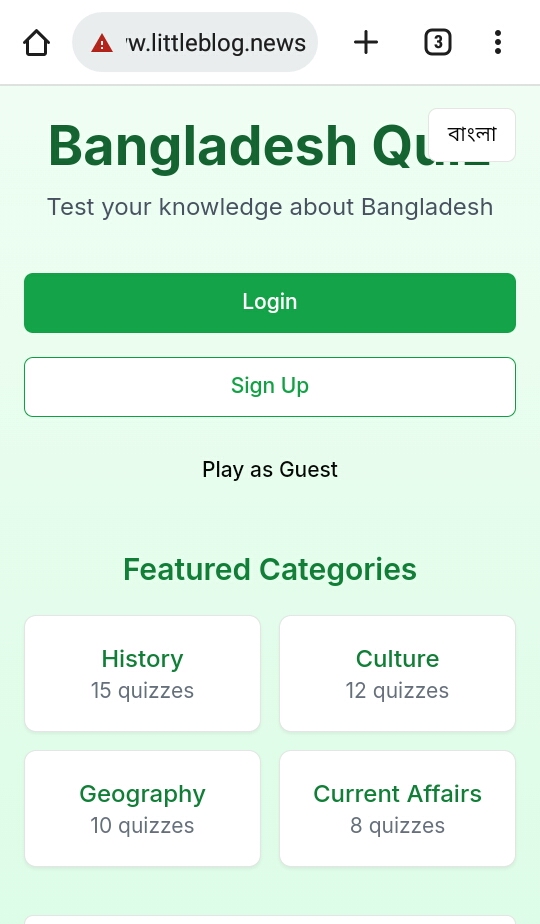Click the red not-secure warning icon
This screenshot has width=540, height=924.
[102, 43]
